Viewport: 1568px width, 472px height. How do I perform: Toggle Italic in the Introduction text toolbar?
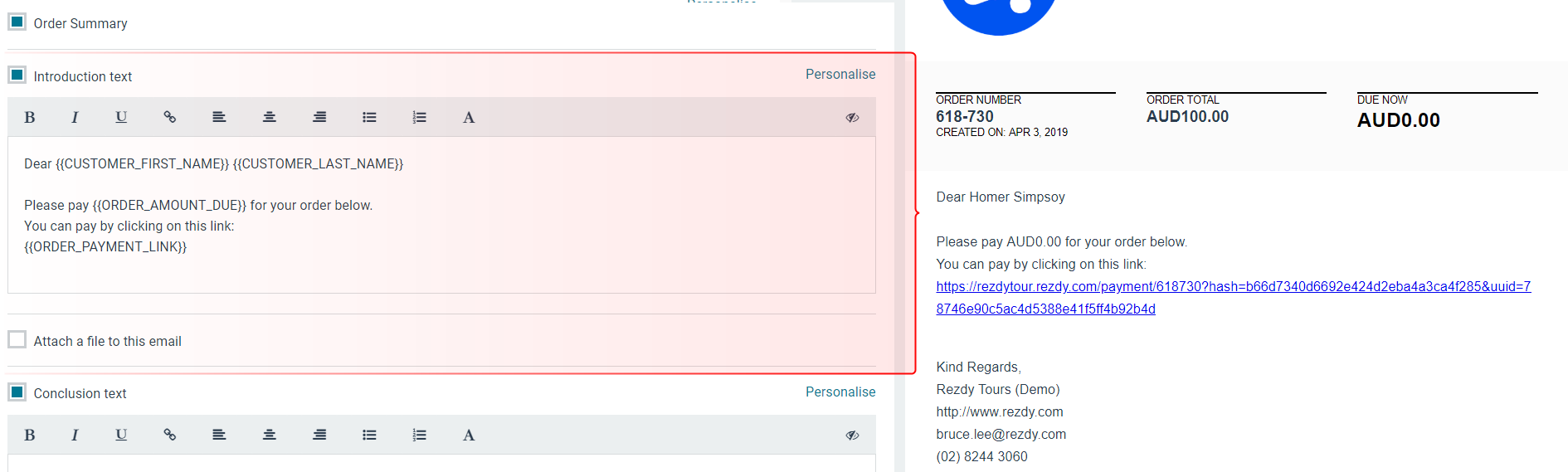click(75, 117)
